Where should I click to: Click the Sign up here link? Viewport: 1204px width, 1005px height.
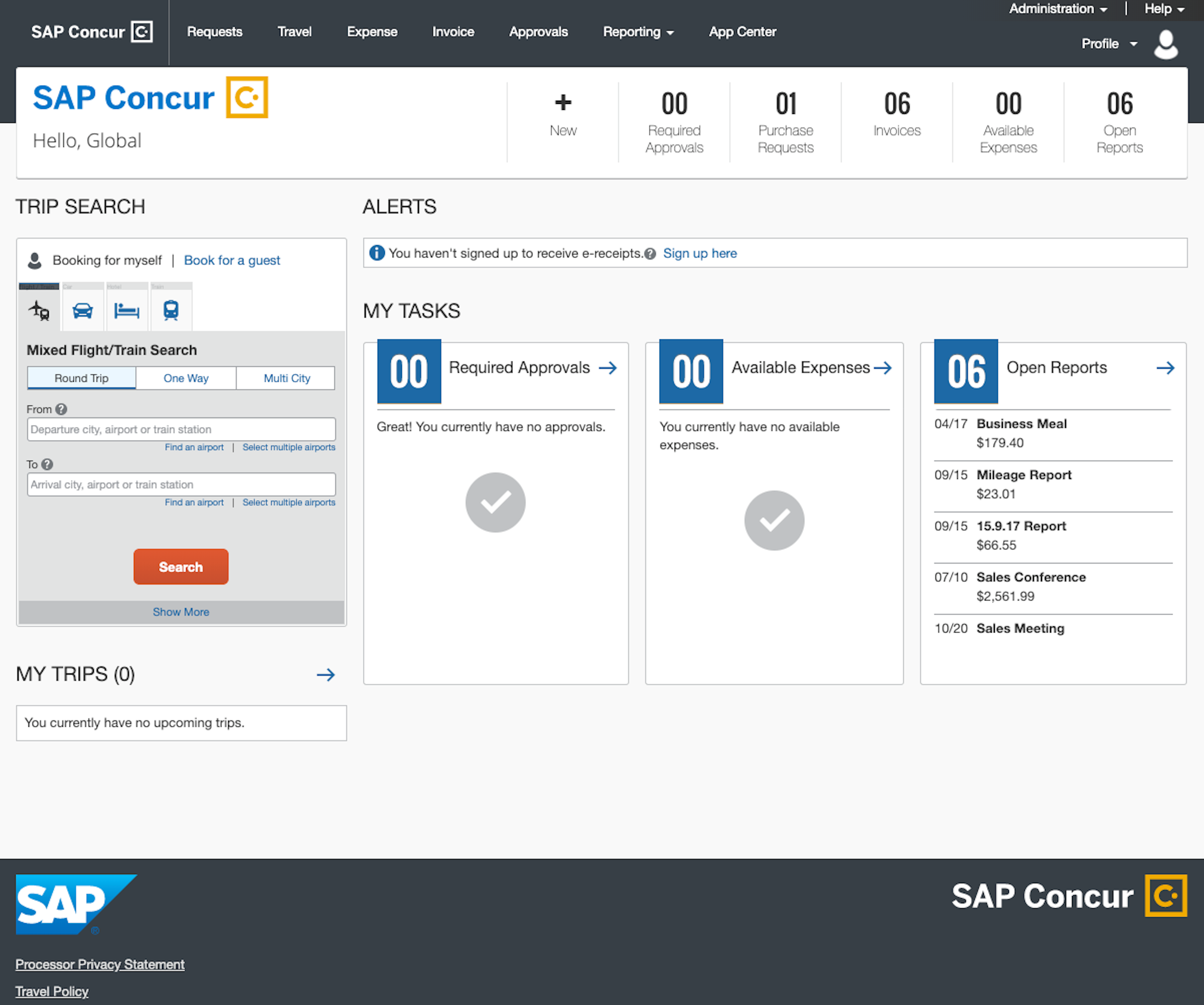click(699, 253)
